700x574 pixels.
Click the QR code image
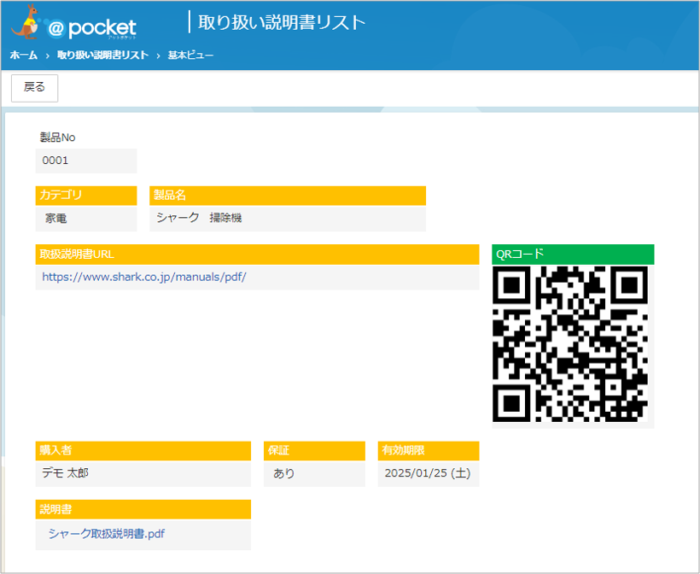pos(570,344)
